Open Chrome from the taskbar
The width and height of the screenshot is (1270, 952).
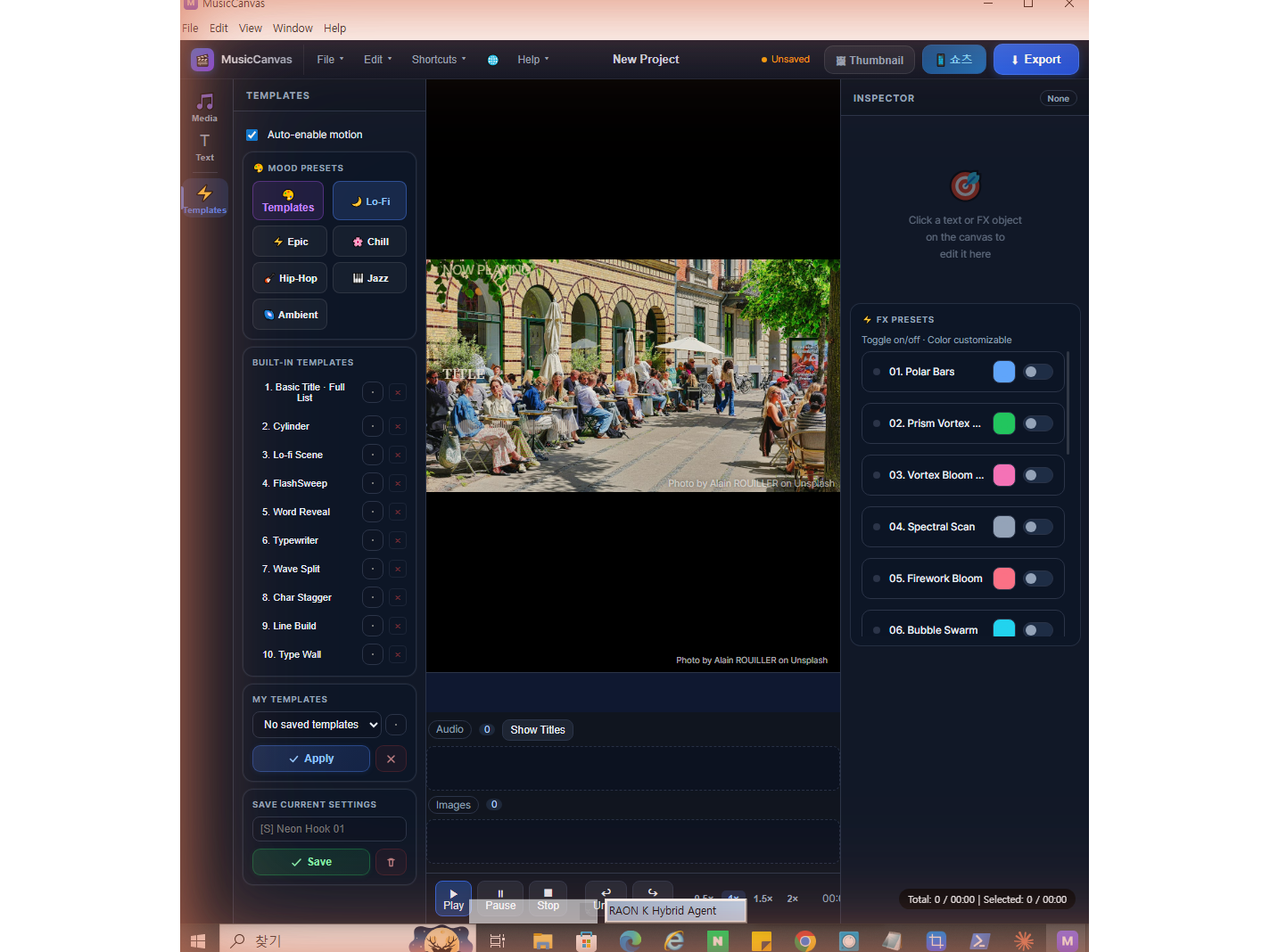click(804, 940)
